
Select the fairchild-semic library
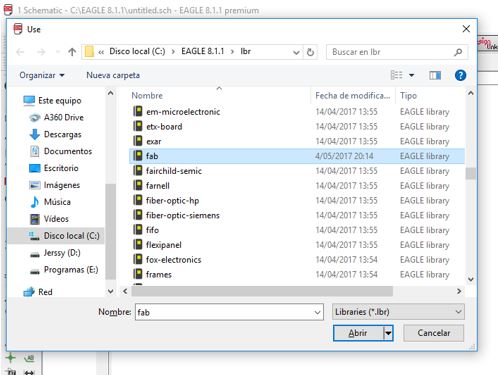pyautogui.click(x=174, y=171)
